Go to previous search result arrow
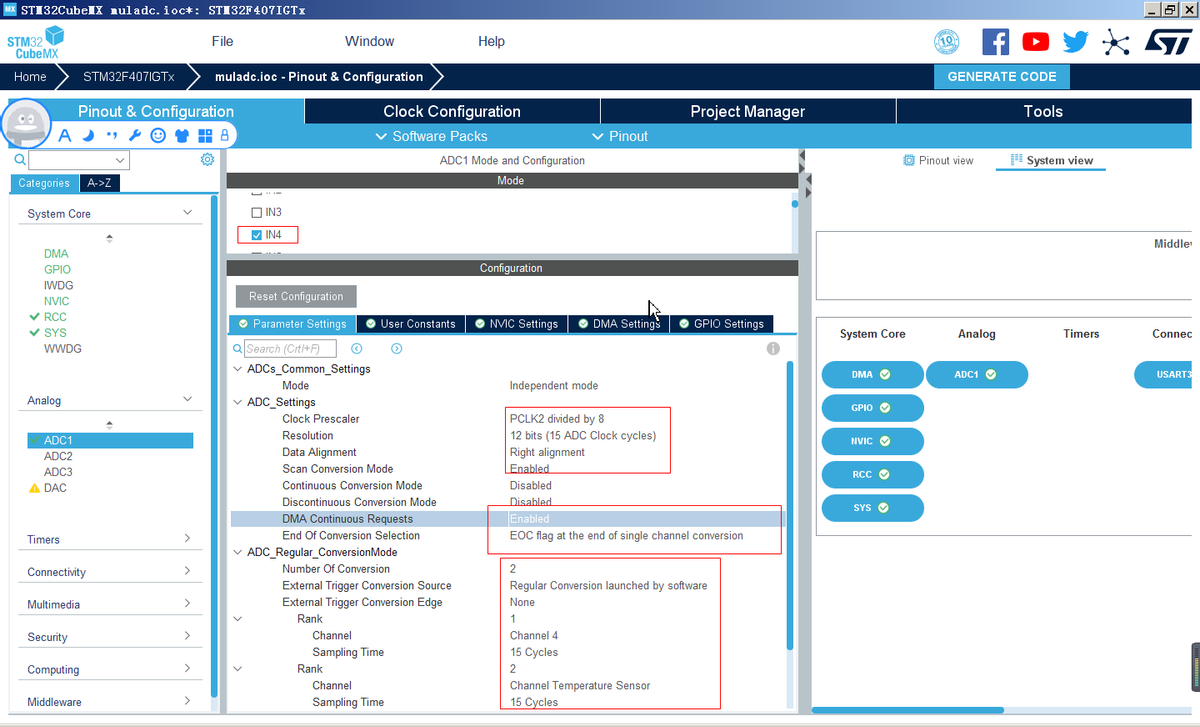This screenshot has width=1200, height=727. (x=357, y=349)
